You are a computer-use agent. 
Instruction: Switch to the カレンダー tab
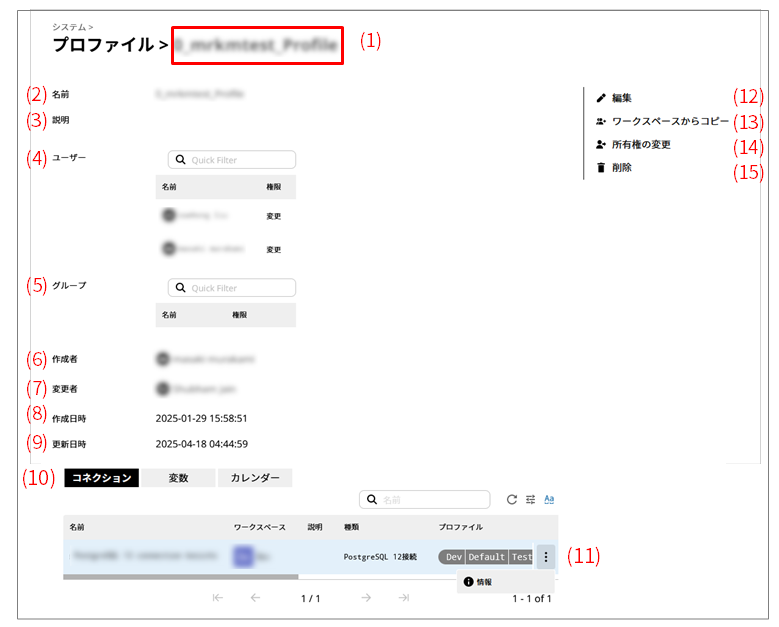tap(255, 478)
